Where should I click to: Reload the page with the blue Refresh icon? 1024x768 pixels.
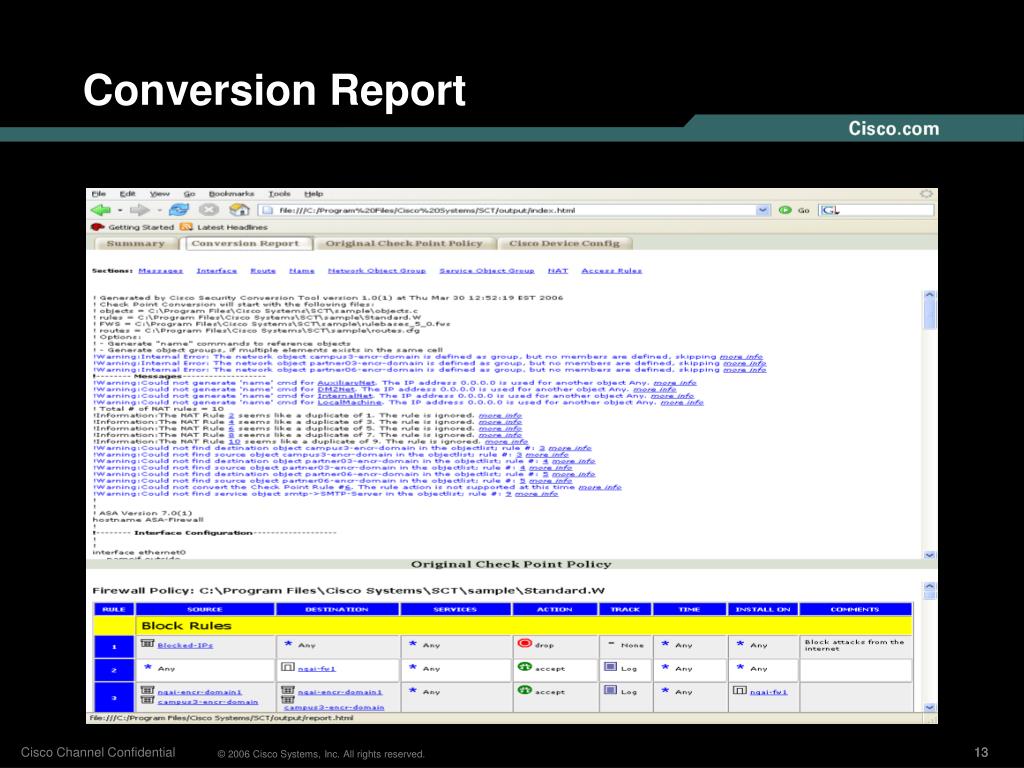point(179,210)
